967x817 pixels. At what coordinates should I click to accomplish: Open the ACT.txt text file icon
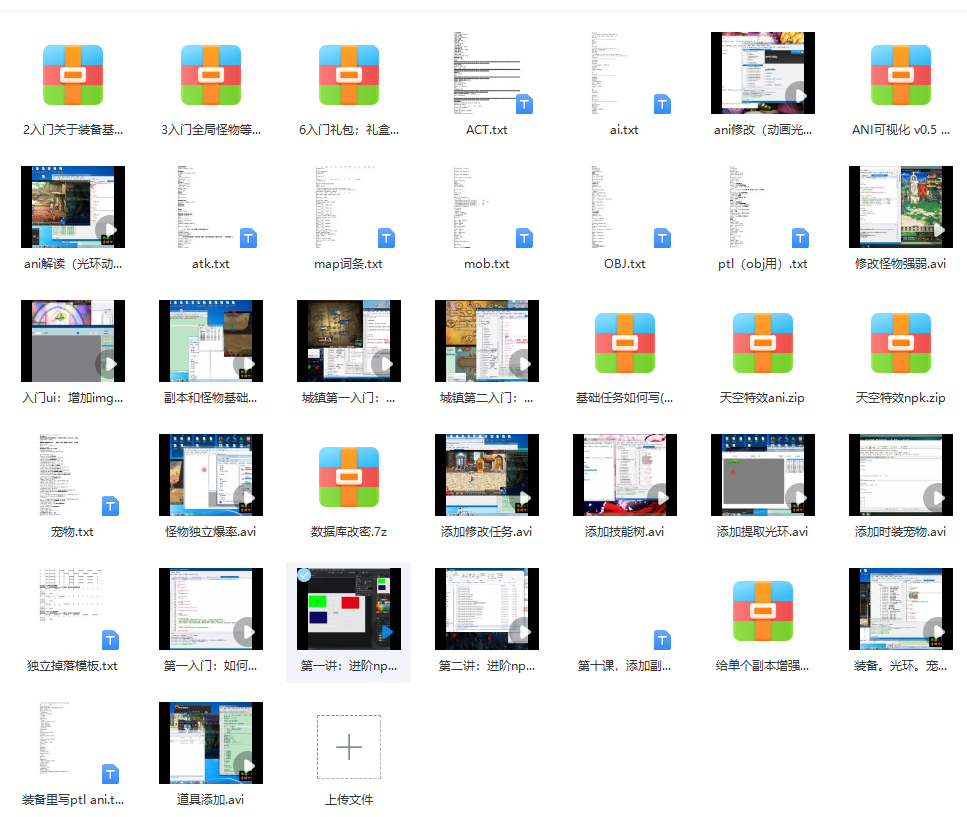487,73
